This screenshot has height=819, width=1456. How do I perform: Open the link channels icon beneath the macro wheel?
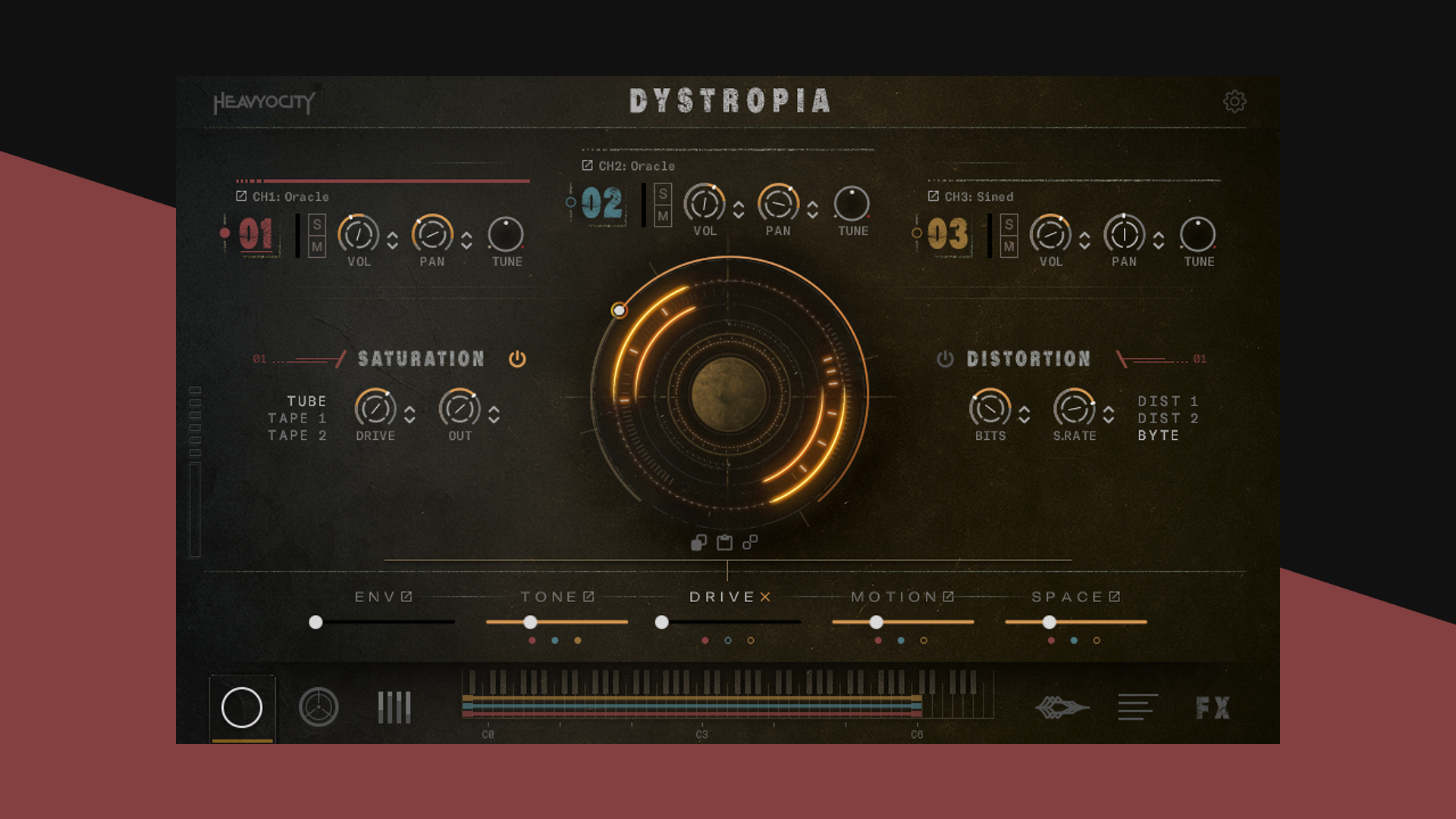click(750, 543)
